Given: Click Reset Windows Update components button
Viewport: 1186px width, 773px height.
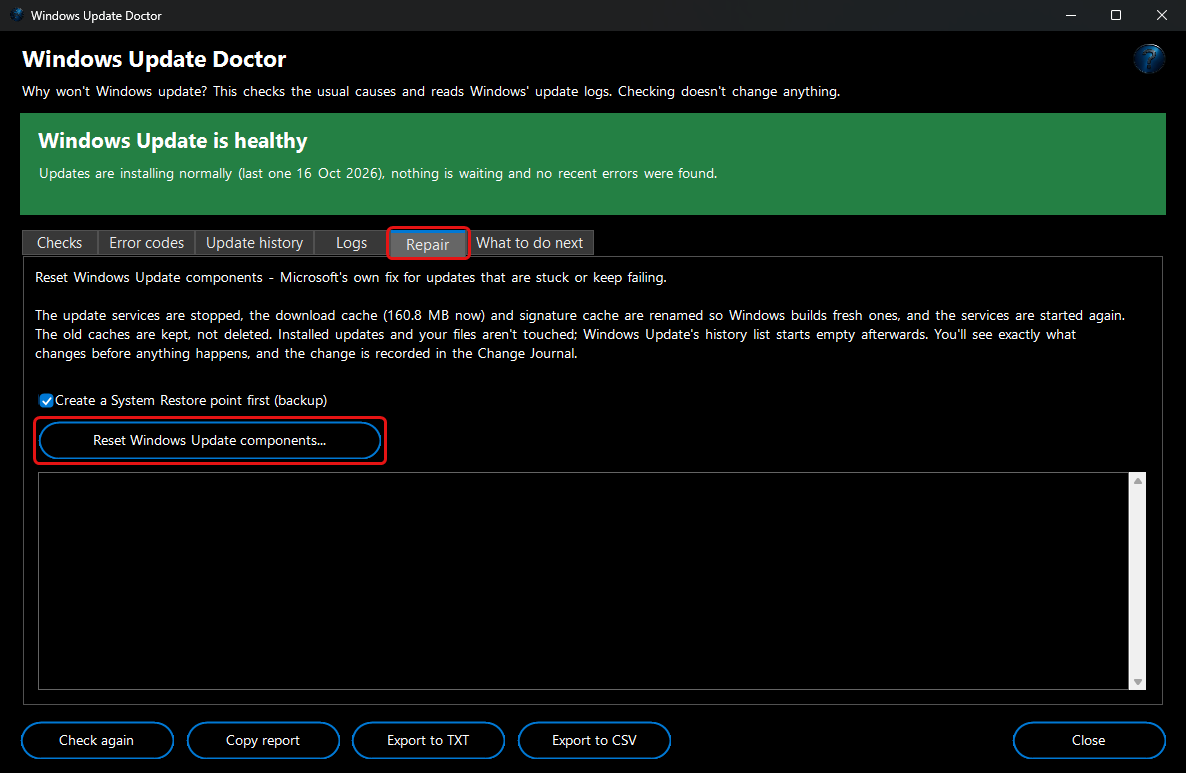Looking at the screenshot, I should point(210,440).
